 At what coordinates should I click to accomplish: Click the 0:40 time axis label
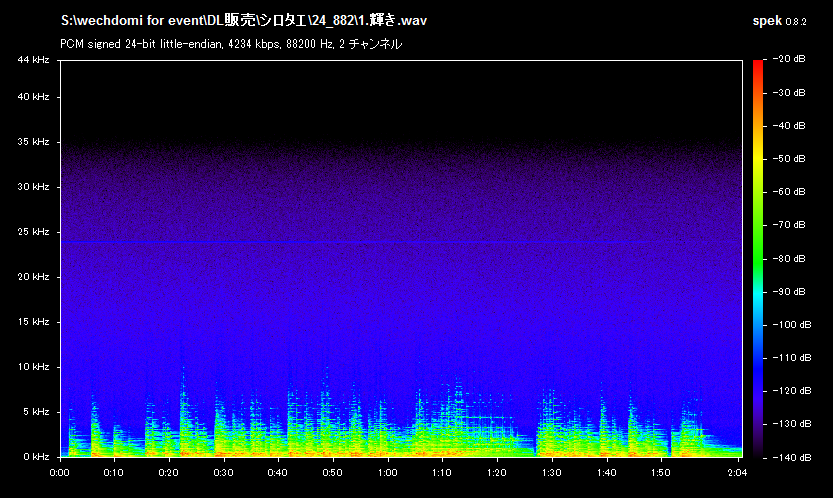click(x=278, y=473)
